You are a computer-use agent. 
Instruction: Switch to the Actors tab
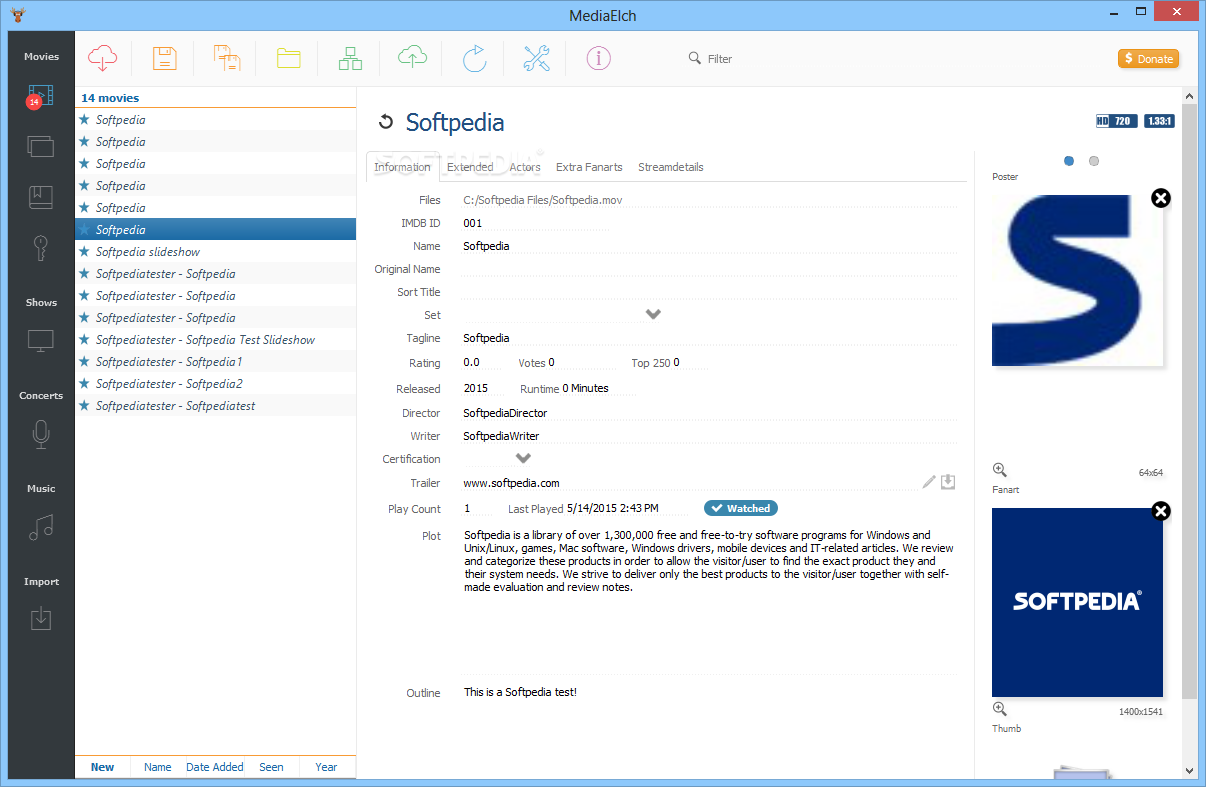click(525, 167)
